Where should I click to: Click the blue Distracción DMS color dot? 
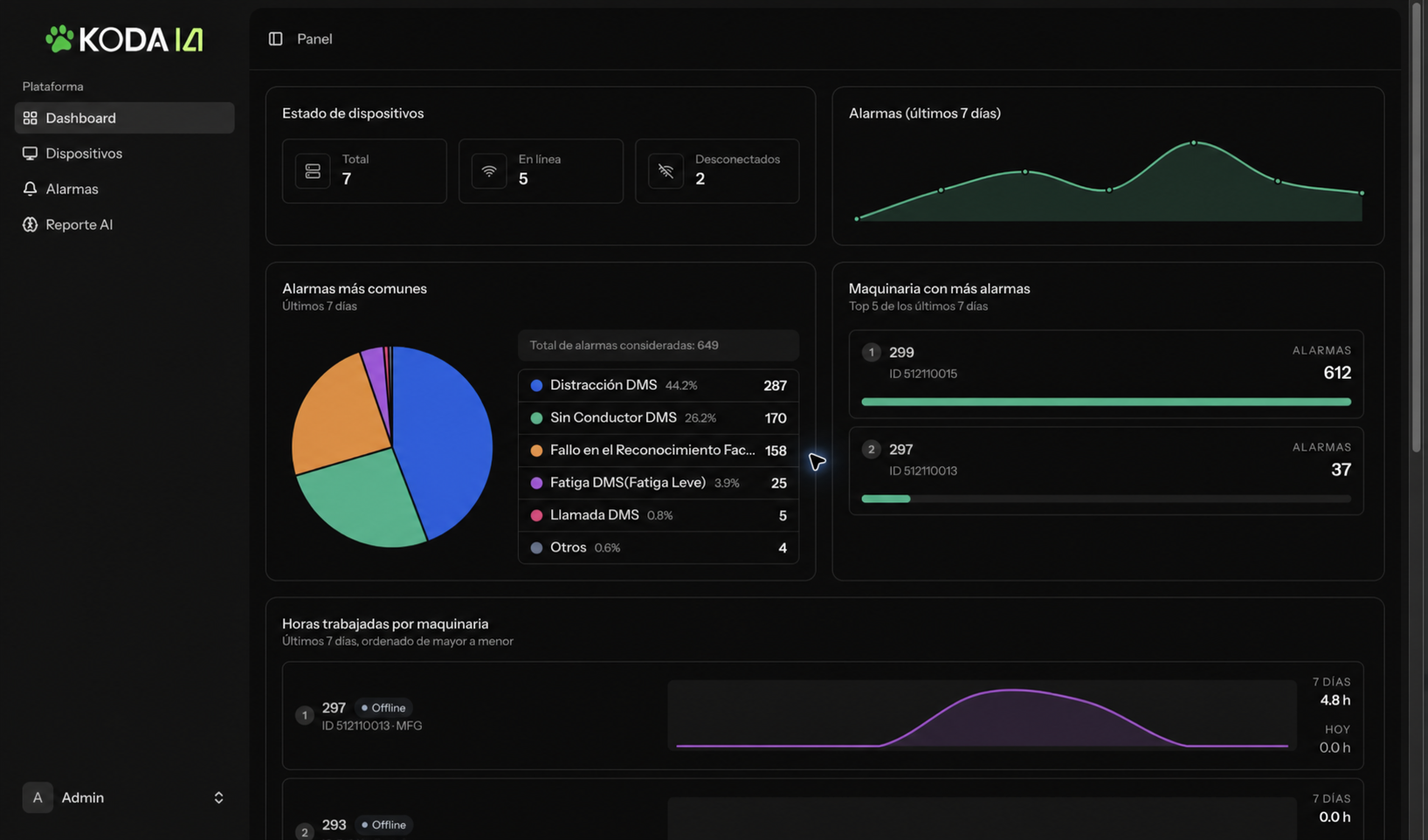click(536, 385)
